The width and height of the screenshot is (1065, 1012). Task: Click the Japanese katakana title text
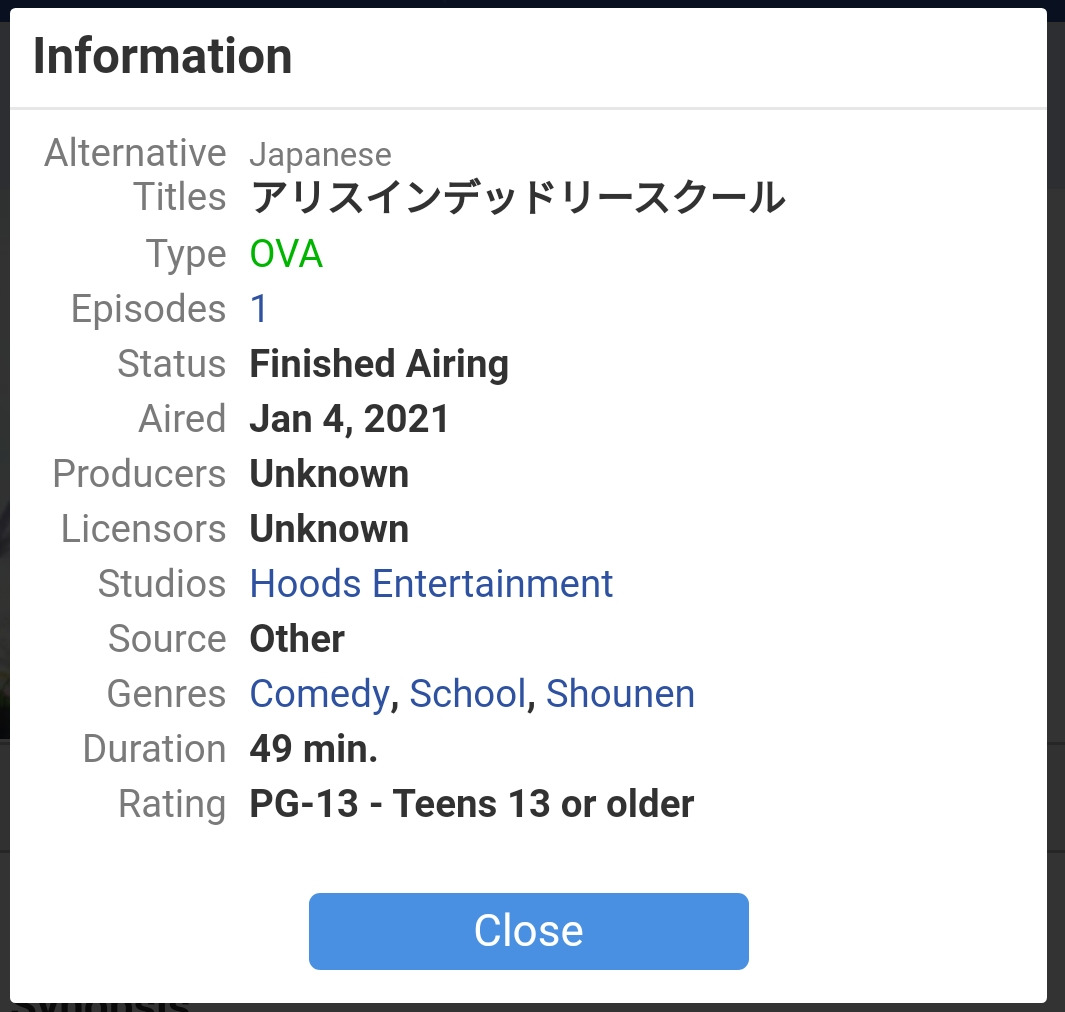[x=517, y=198]
